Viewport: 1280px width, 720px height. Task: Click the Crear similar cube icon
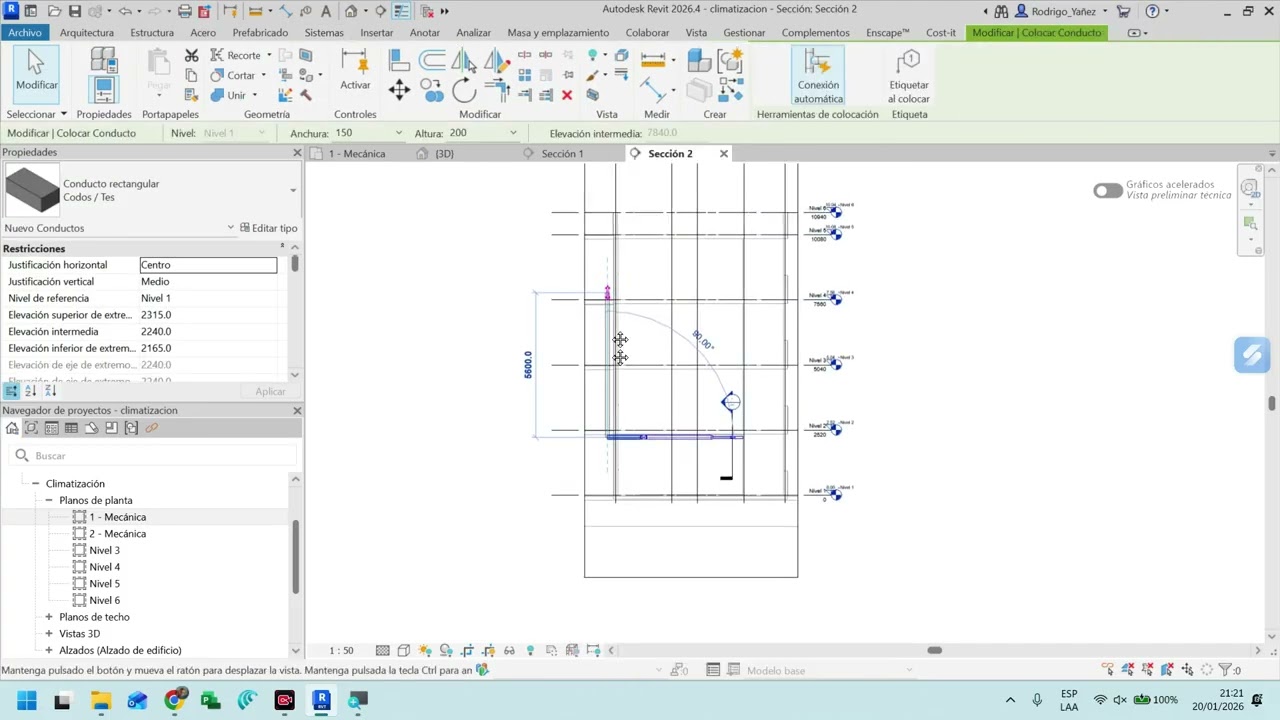click(x=699, y=61)
